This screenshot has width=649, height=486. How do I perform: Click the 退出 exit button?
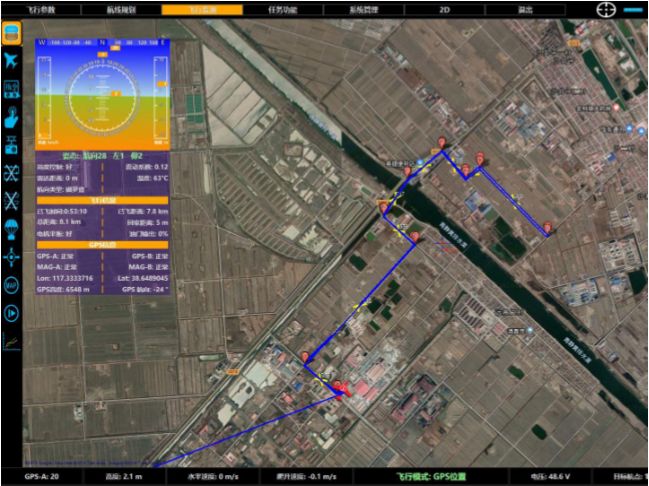[525, 8]
